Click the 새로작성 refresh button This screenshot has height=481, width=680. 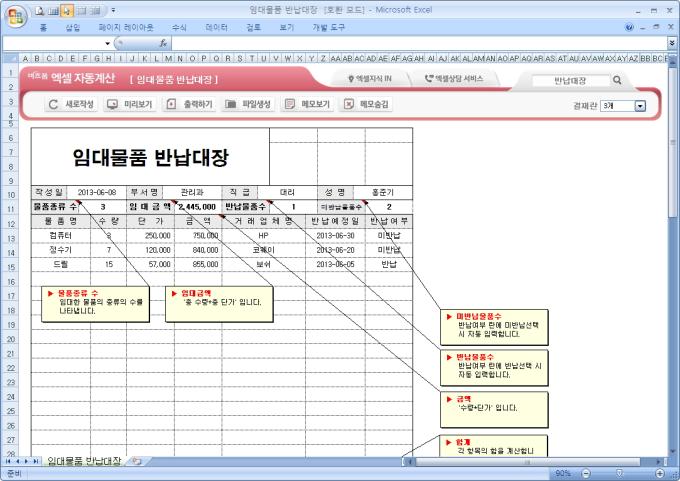point(71,105)
